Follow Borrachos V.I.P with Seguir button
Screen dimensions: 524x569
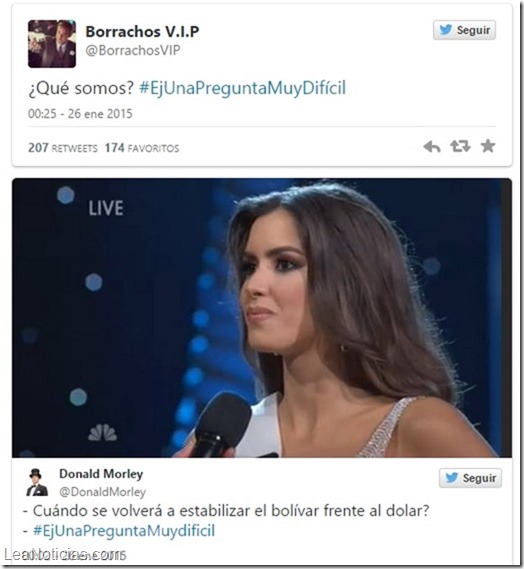[464, 30]
